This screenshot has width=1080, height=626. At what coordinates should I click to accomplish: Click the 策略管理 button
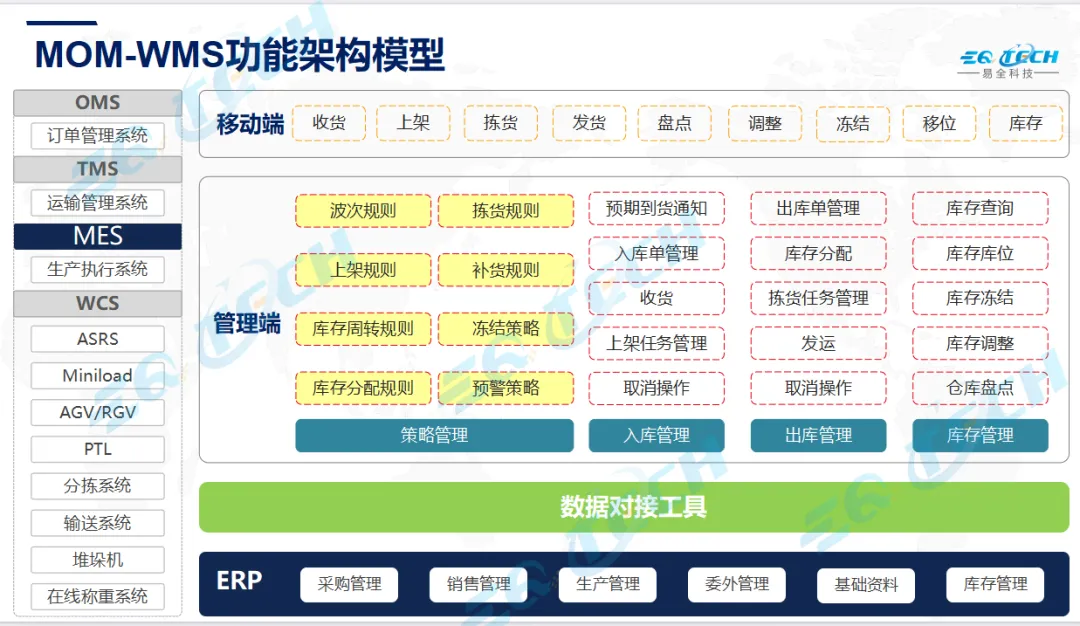pyautogui.click(x=434, y=435)
